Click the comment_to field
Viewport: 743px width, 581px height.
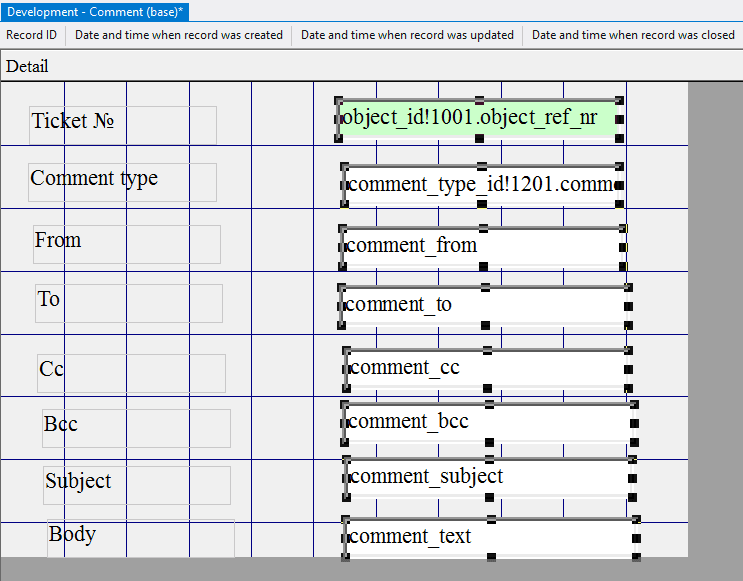point(482,306)
